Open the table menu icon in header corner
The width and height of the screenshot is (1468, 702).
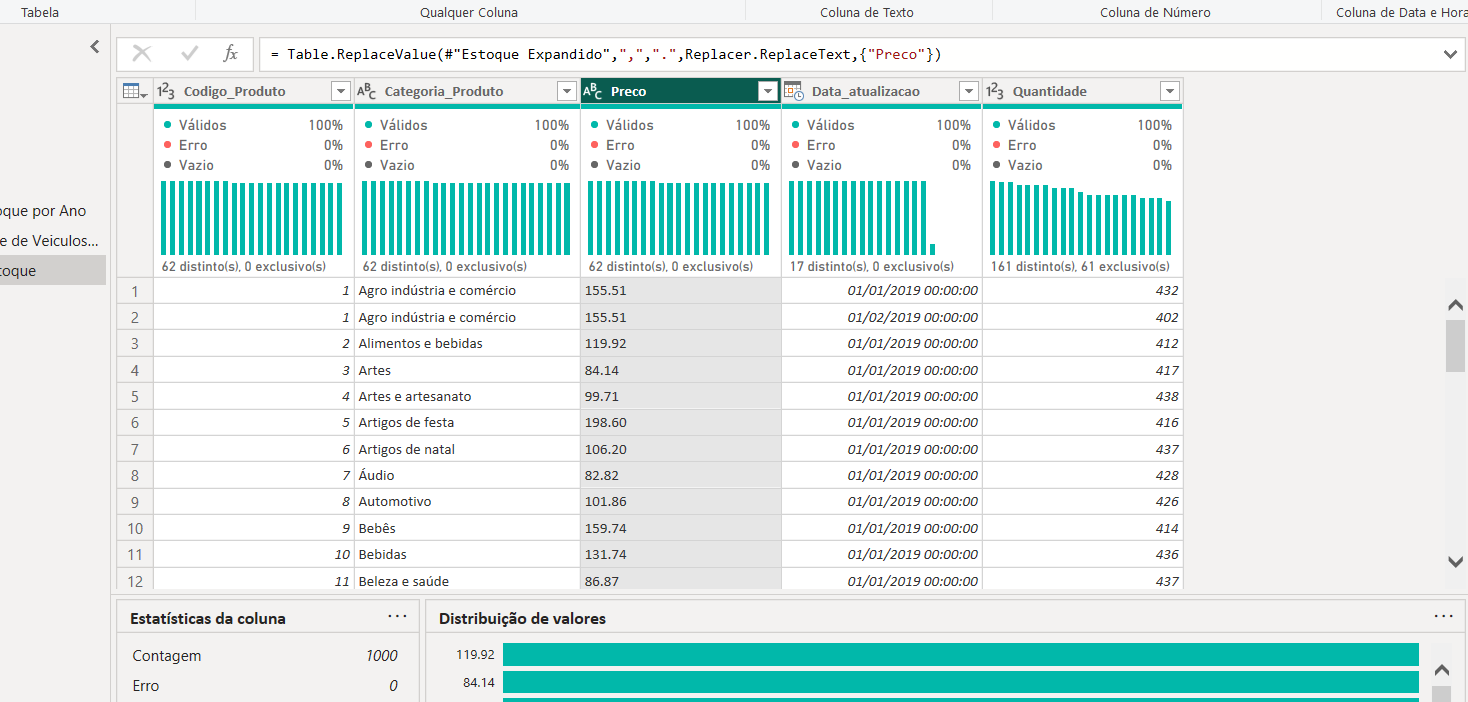pos(134,92)
